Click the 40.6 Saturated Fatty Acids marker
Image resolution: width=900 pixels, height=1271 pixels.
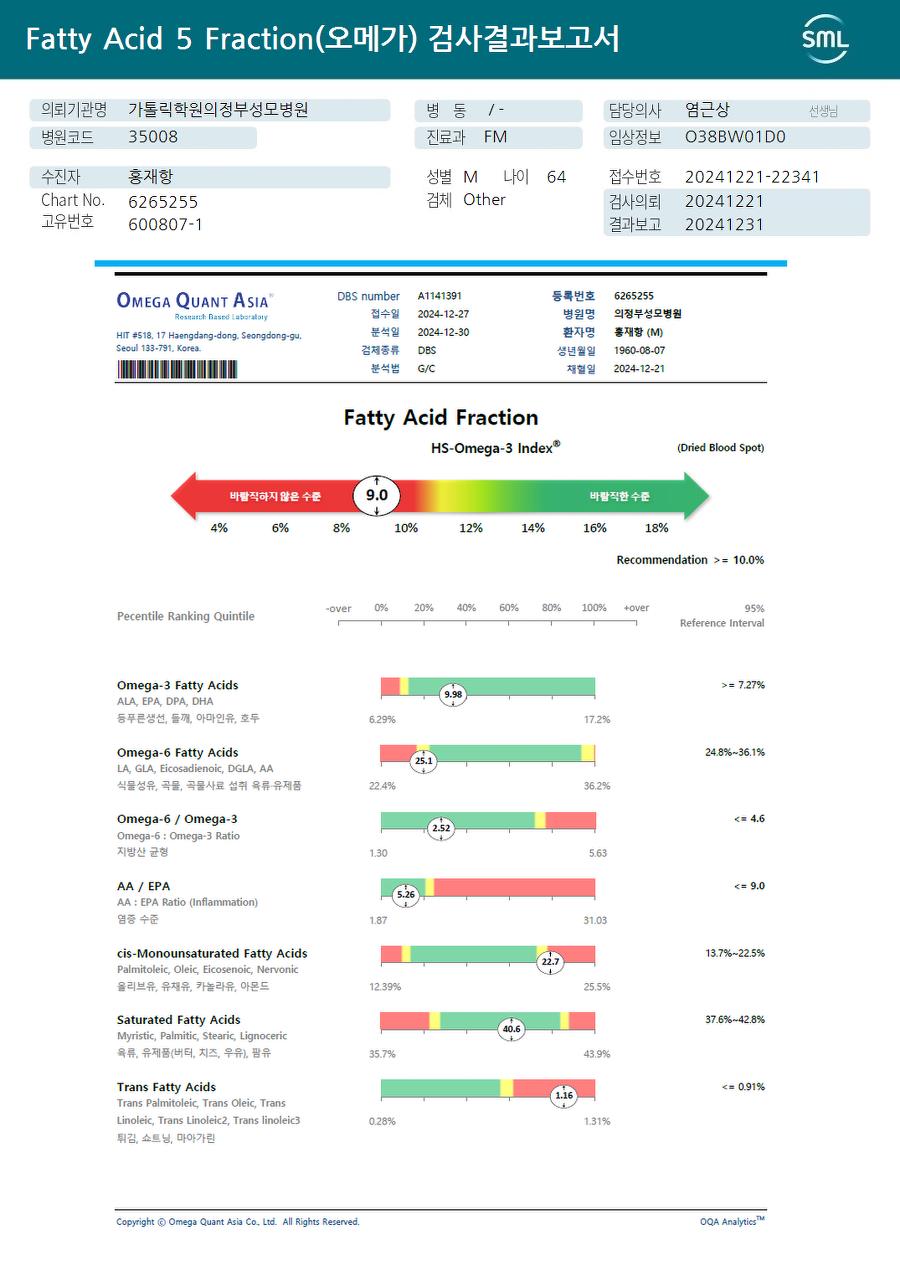511,1029
